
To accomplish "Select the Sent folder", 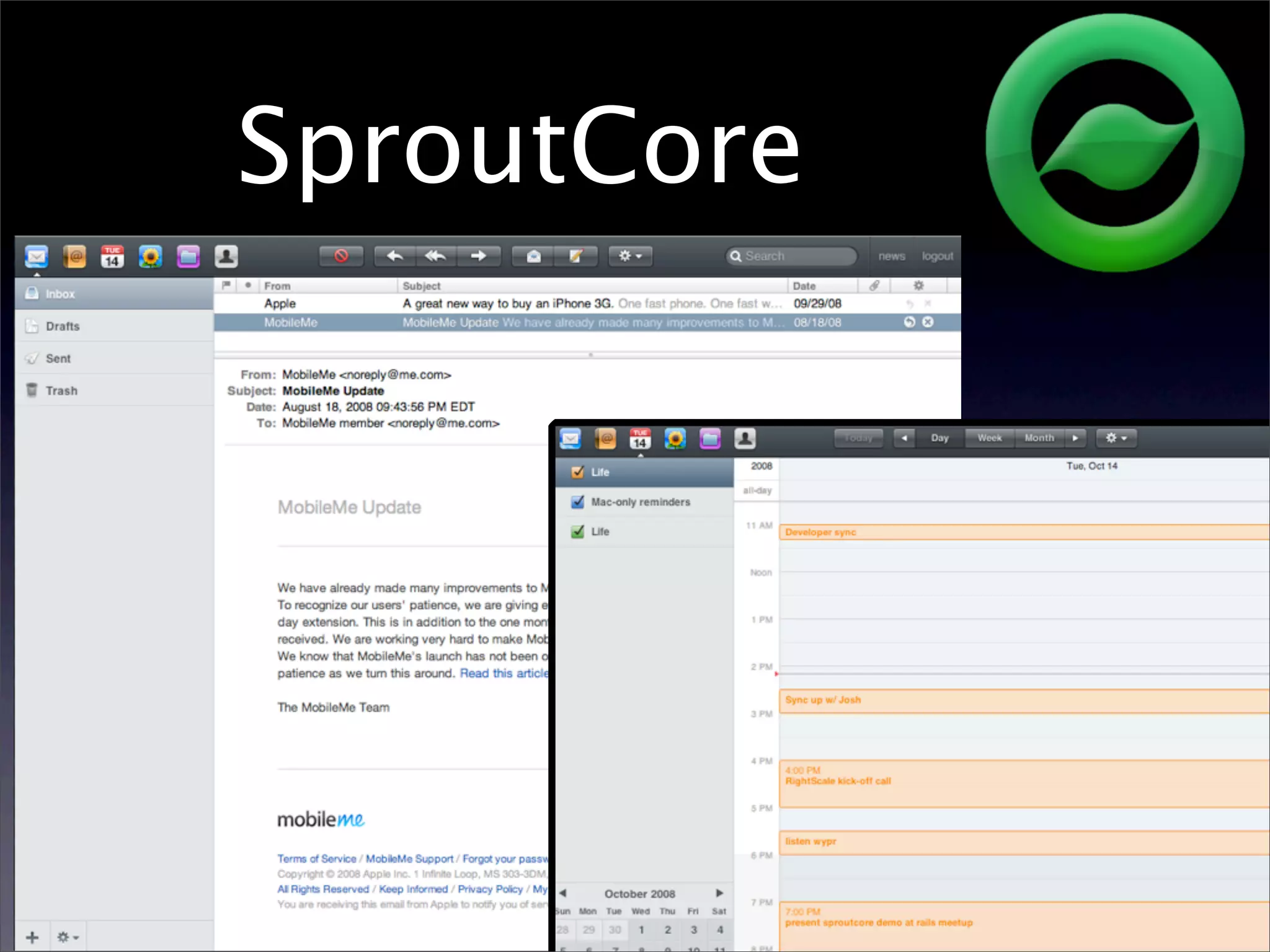I will [115, 358].
